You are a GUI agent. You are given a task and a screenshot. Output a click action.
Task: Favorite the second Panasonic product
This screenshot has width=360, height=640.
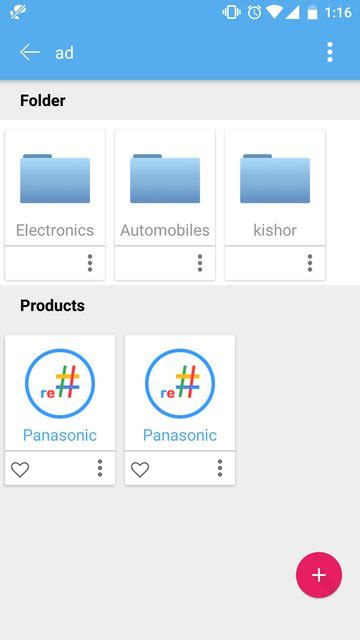pos(140,469)
